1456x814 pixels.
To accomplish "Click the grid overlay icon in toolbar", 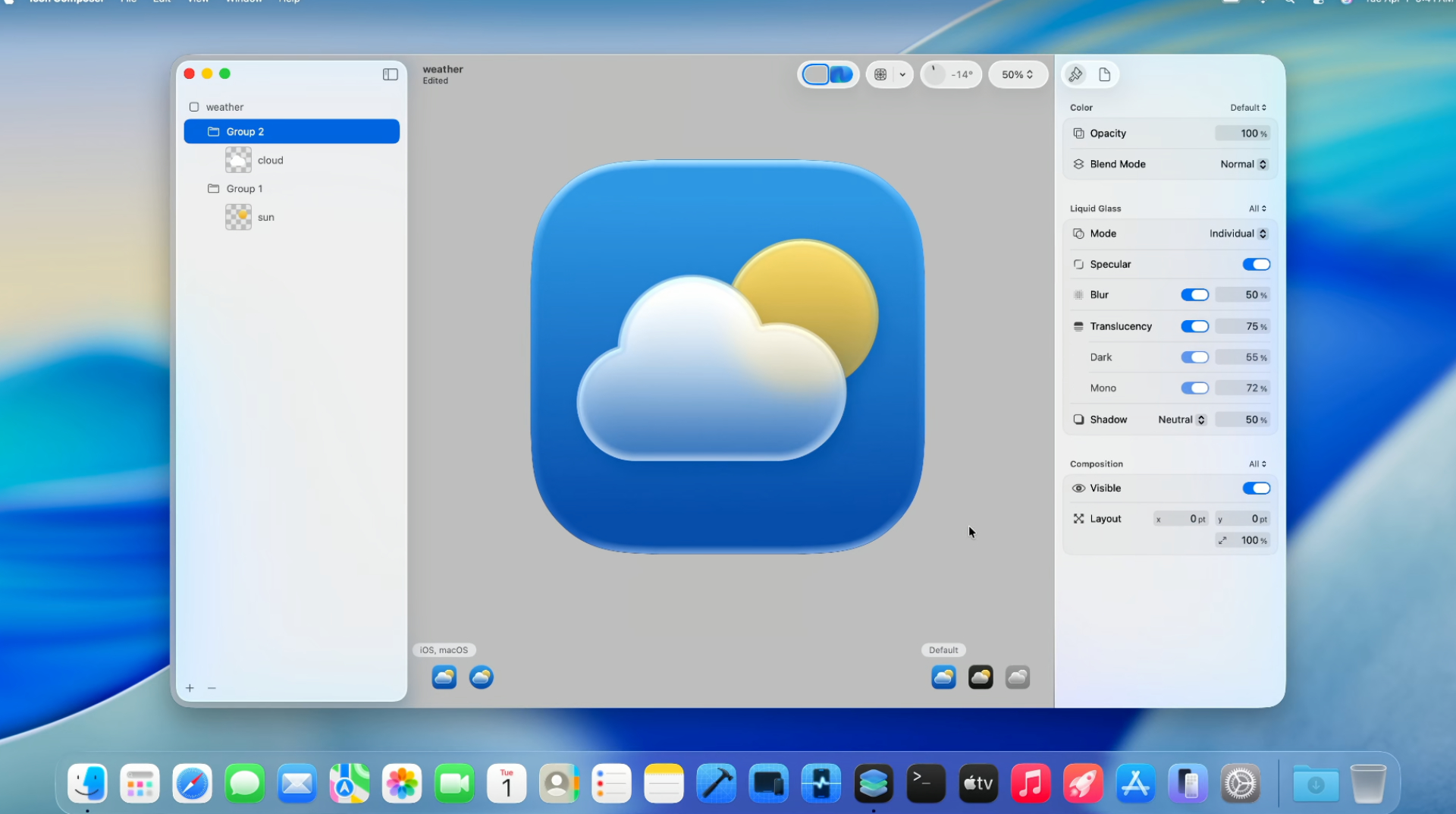I will [880, 74].
